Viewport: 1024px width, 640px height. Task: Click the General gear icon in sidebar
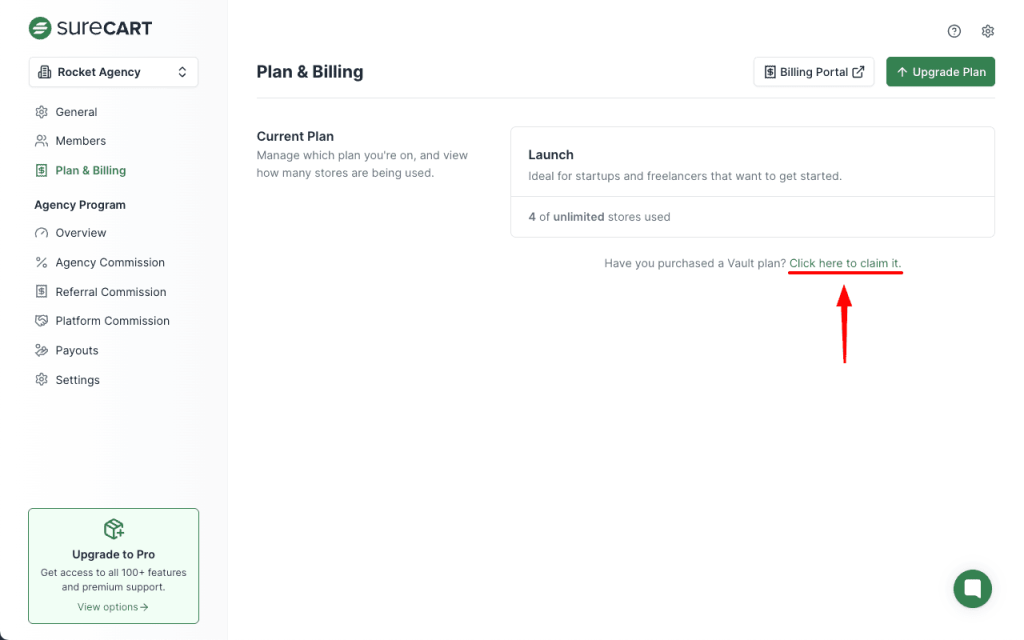click(41, 112)
